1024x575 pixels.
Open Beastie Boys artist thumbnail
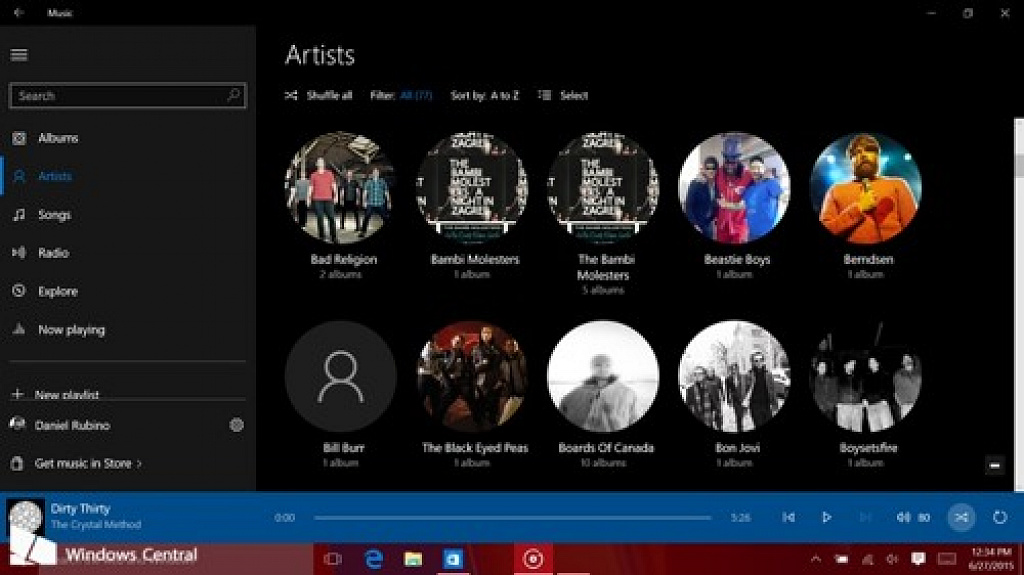coord(734,188)
